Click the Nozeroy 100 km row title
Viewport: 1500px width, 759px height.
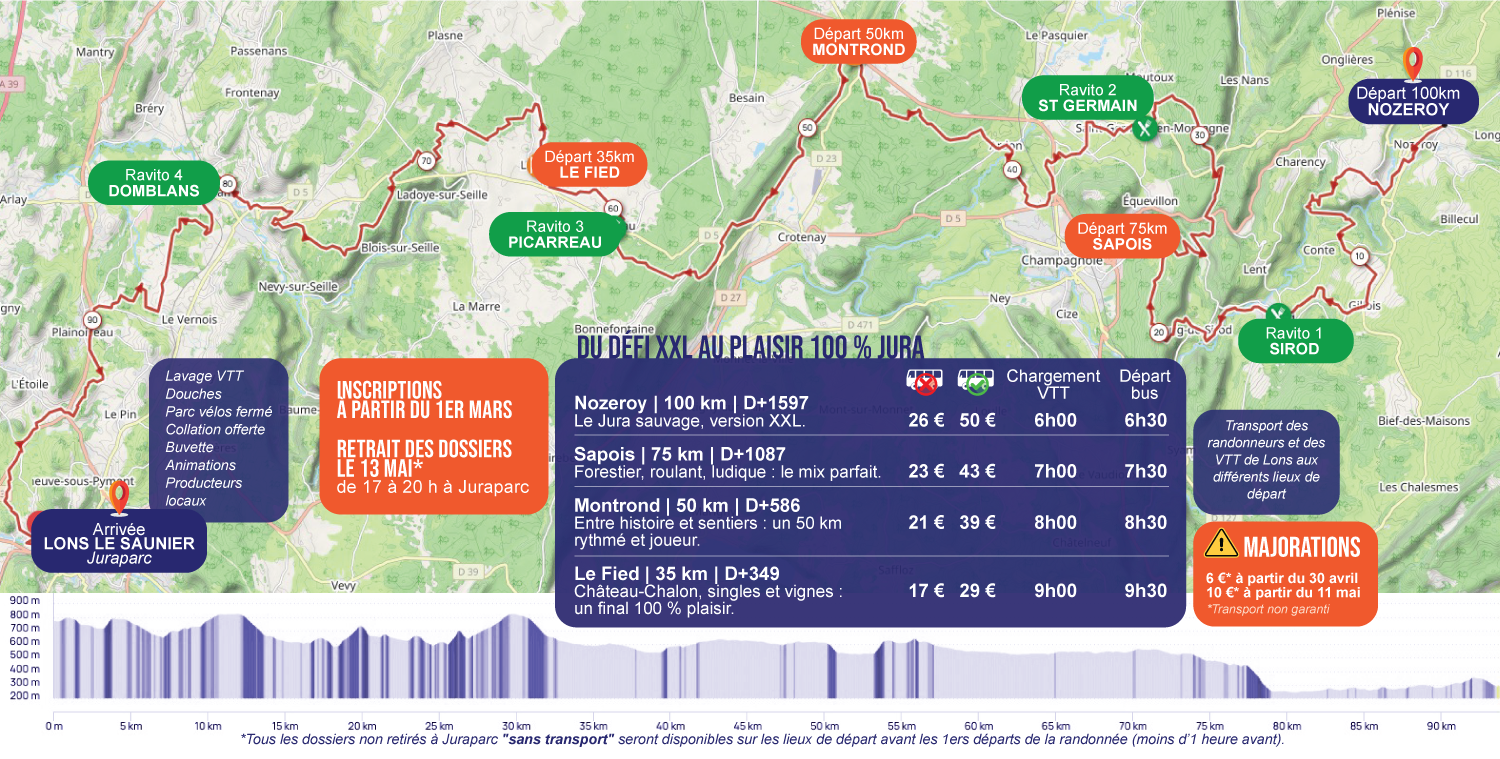(691, 403)
